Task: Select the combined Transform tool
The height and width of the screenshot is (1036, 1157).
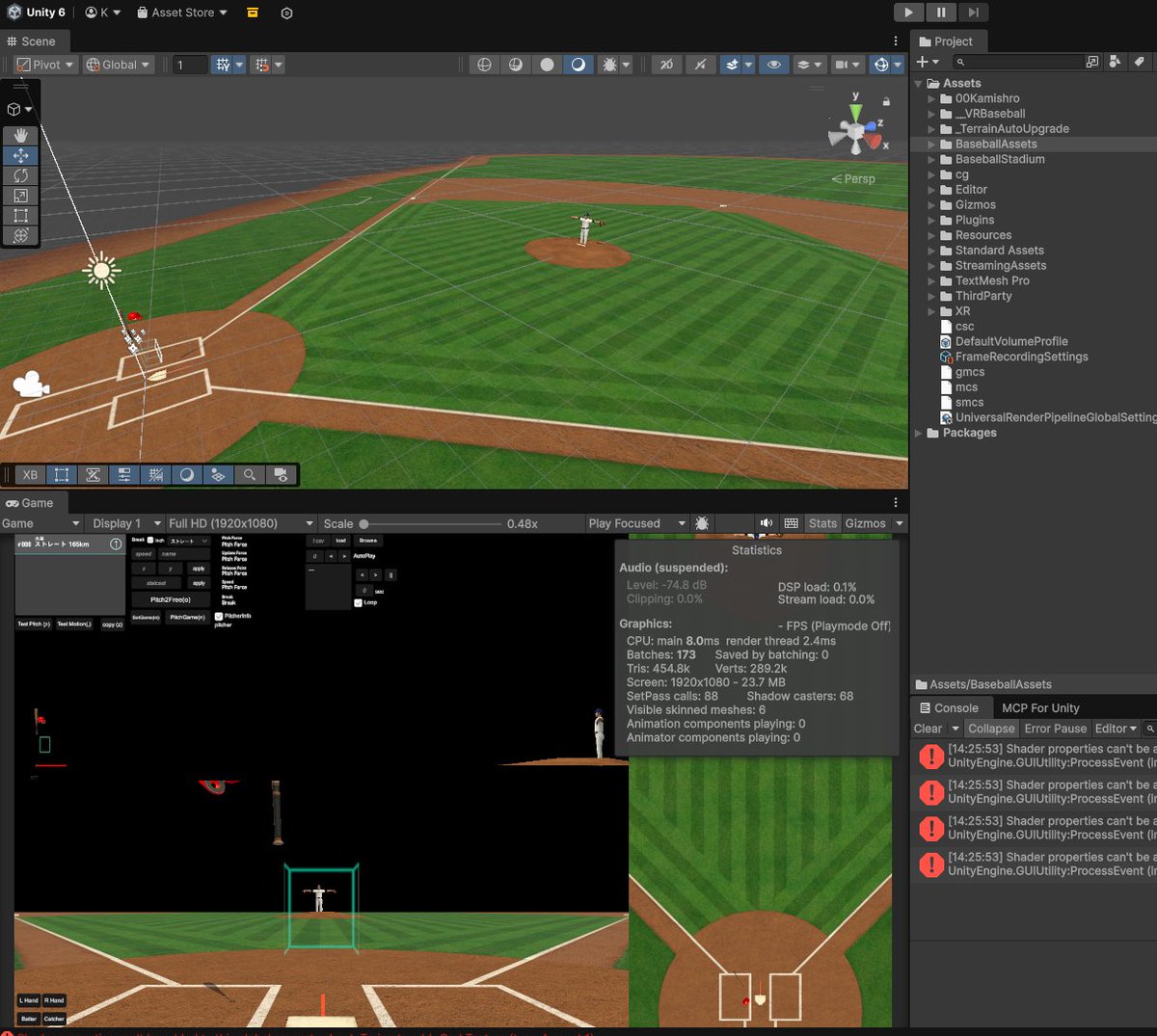Action: point(20,235)
